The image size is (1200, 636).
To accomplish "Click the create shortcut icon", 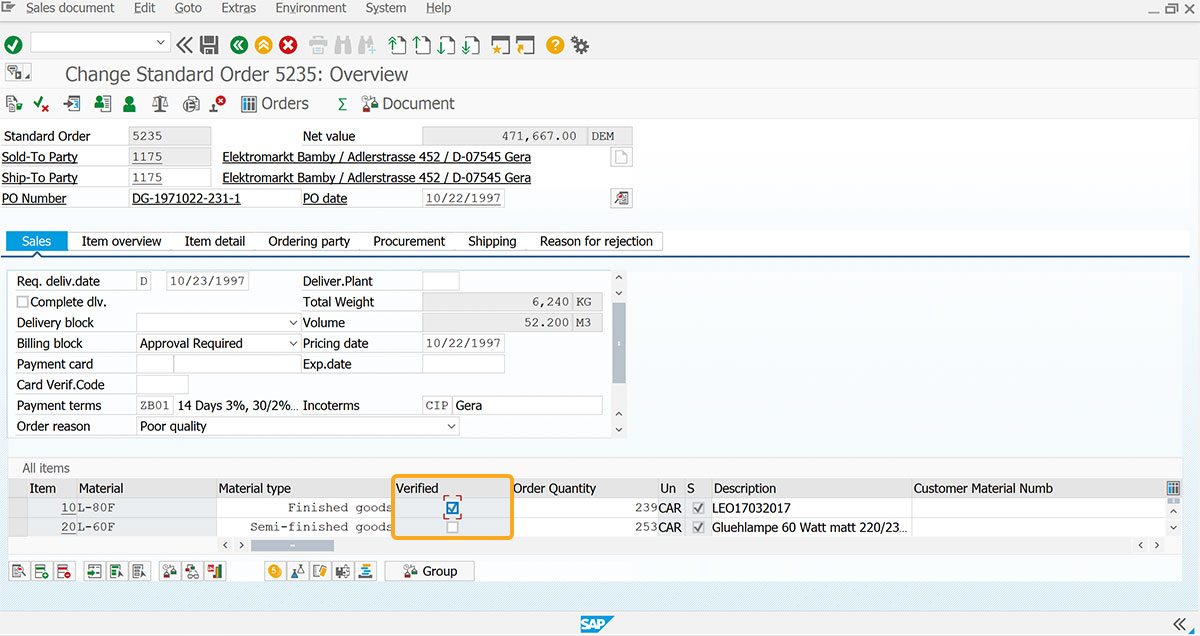I will coord(525,44).
